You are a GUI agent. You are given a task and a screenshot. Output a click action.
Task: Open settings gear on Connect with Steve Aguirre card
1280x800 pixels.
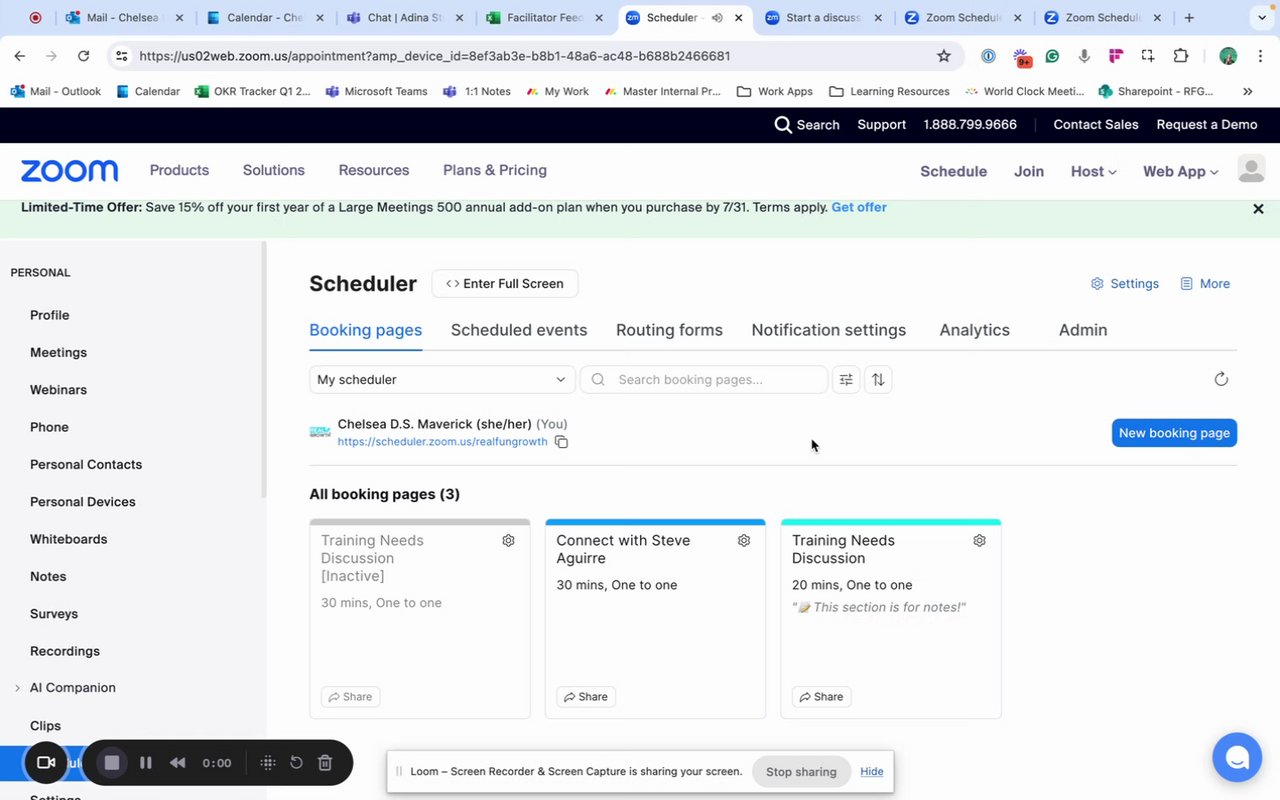tap(744, 540)
